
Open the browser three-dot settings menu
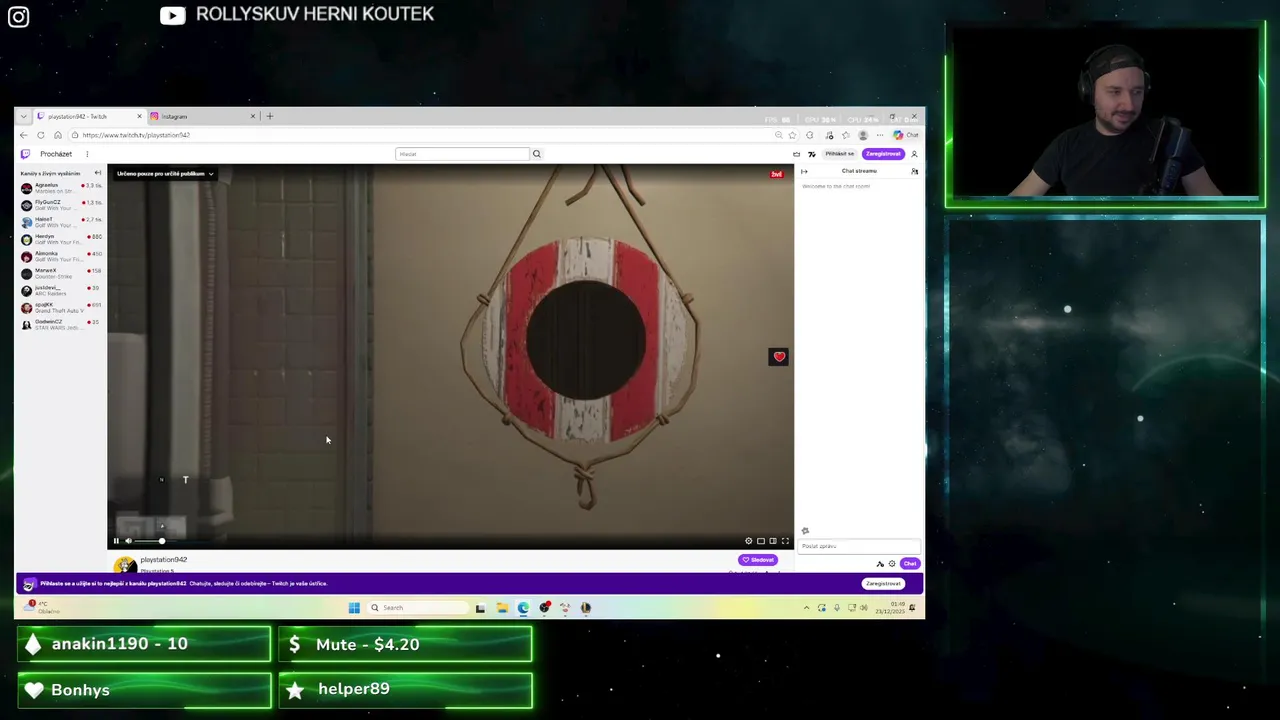point(880,135)
